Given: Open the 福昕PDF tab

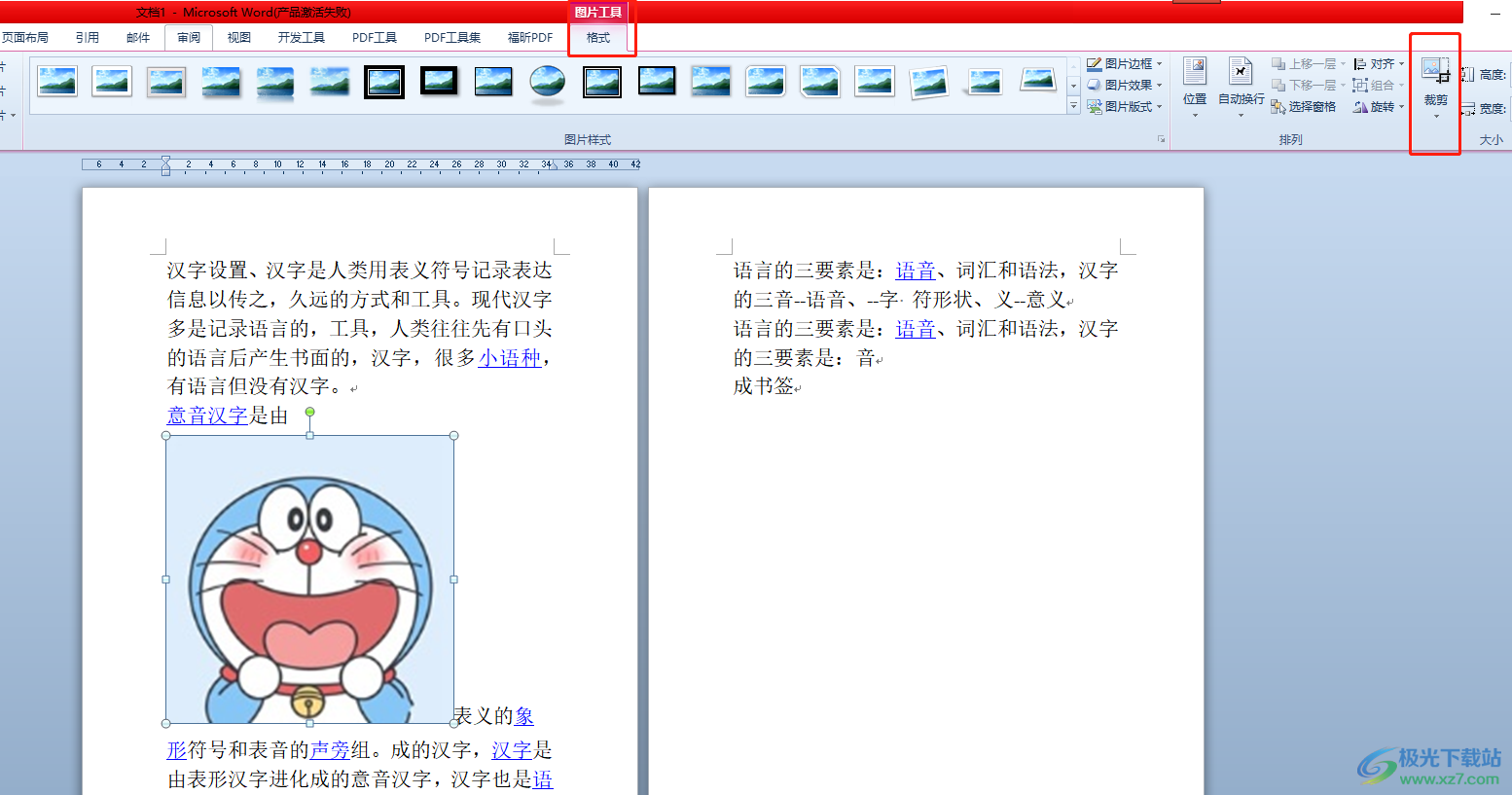Looking at the screenshot, I should click(x=530, y=37).
